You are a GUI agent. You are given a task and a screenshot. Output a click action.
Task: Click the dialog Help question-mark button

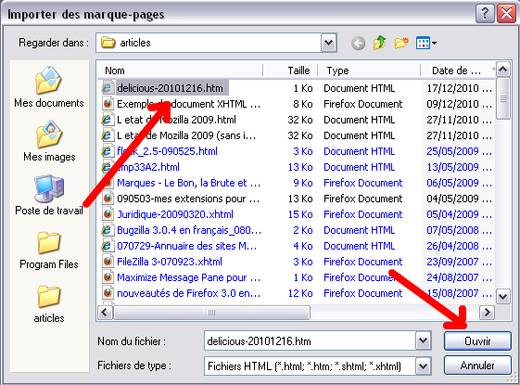[485, 14]
